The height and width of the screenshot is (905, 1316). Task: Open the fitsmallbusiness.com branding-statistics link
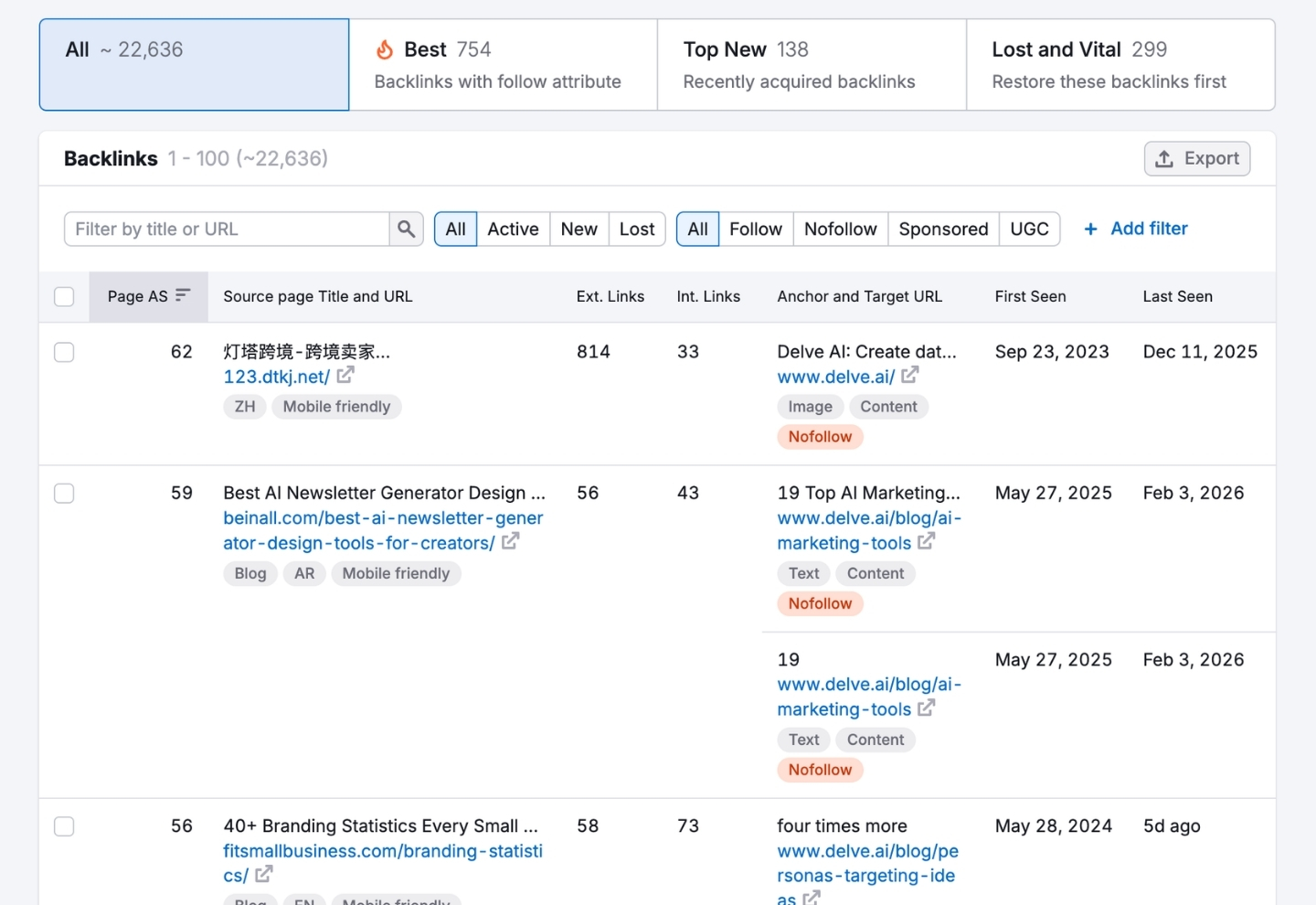click(383, 863)
